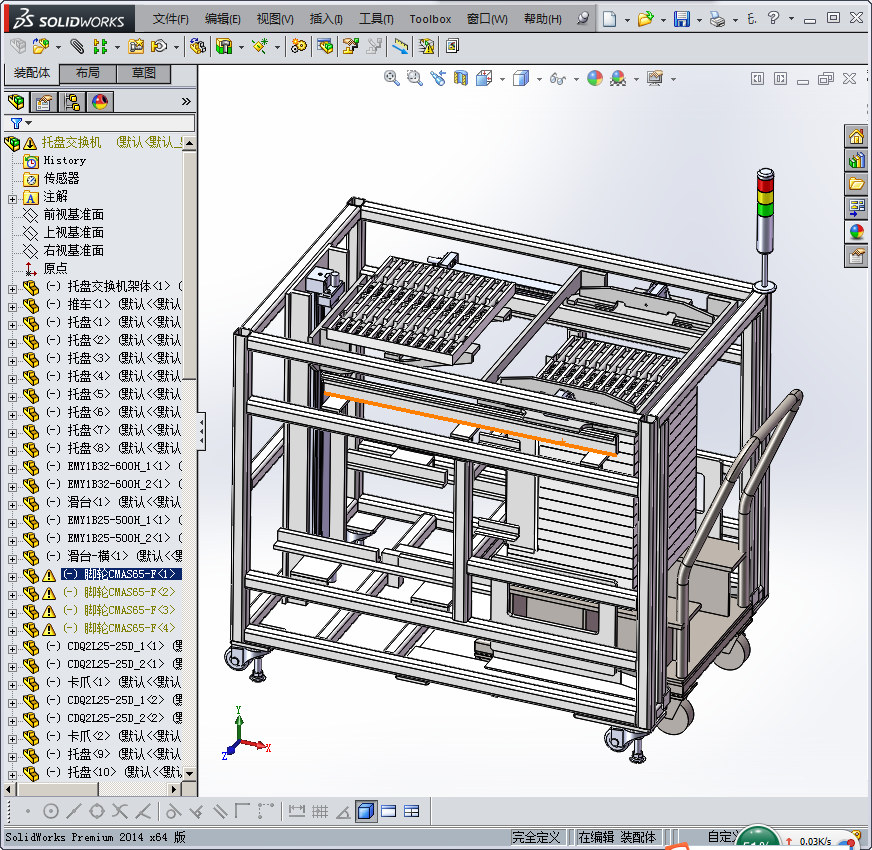The height and width of the screenshot is (850, 872).
Task: Click Zoom to Fit magnifier icon
Action: click(x=392, y=78)
